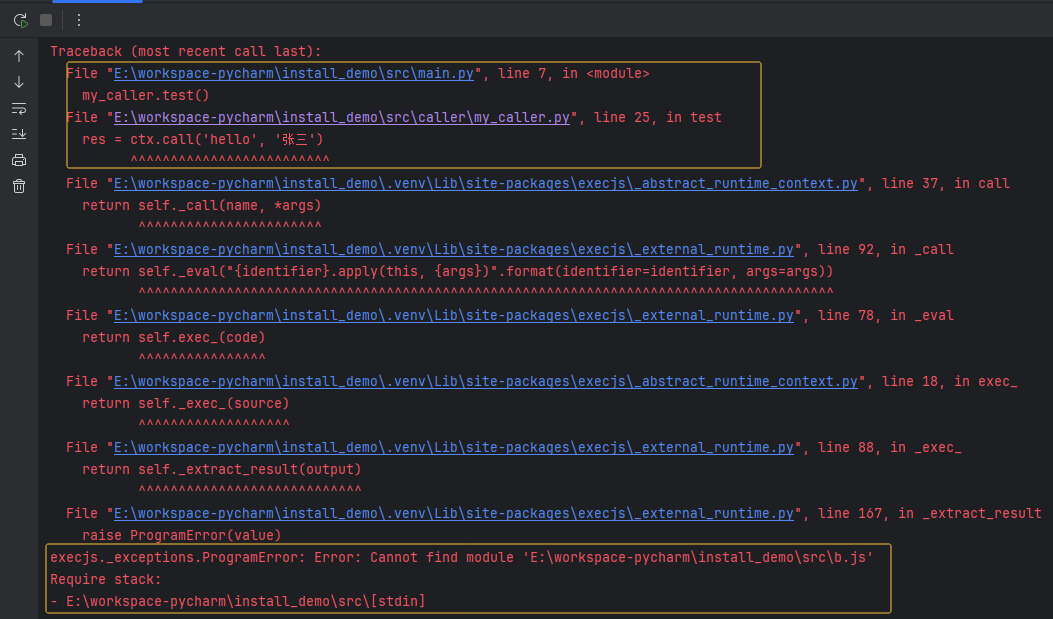Viewport: 1053px width, 619px height.
Task: Jump up the stack trace
Action: pyautogui.click(x=18, y=55)
